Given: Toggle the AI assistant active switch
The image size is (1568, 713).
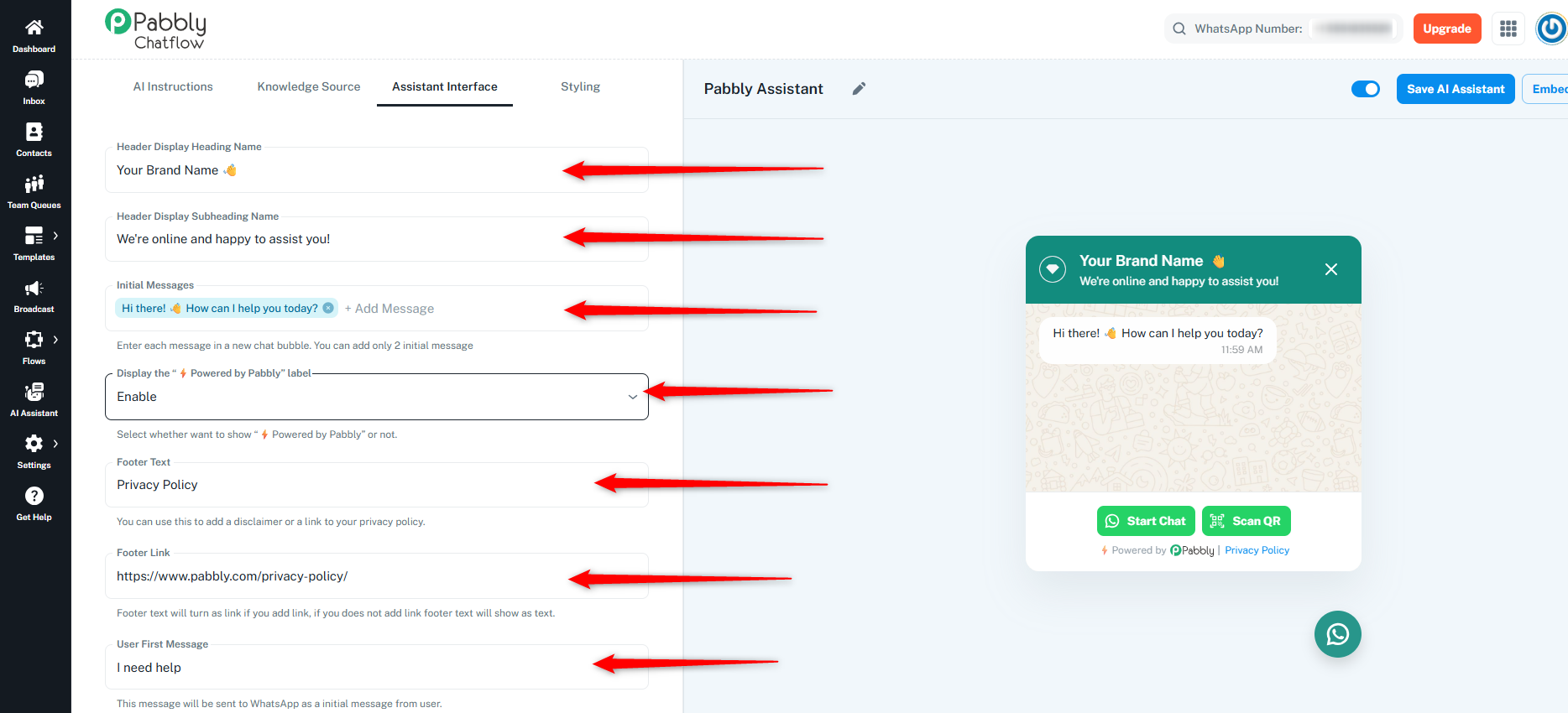Looking at the screenshot, I should pyautogui.click(x=1366, y=89).
